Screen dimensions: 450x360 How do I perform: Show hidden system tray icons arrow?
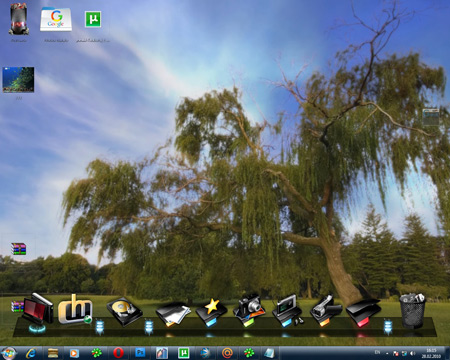387,353
